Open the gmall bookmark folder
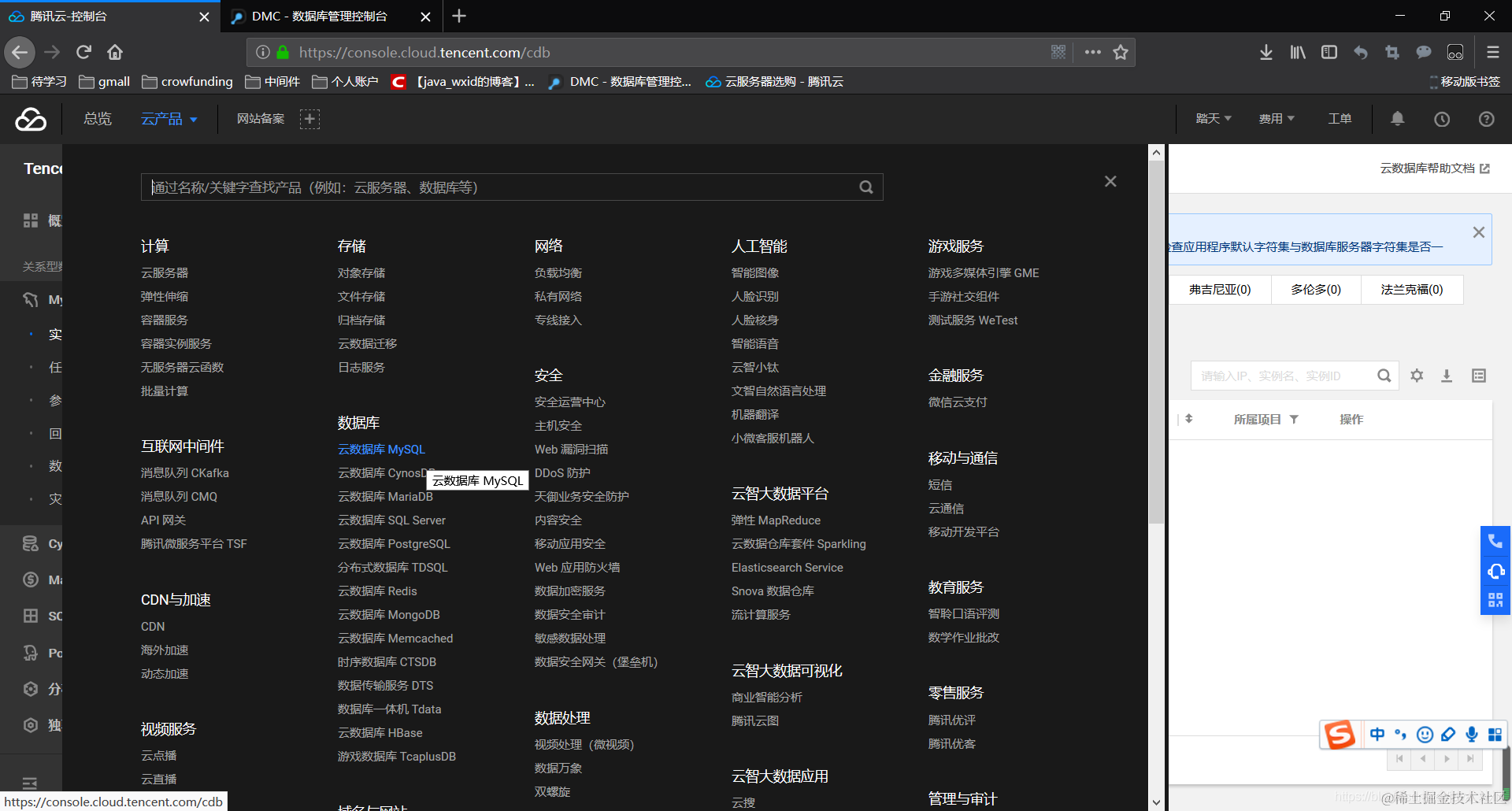 click(105, 82)
